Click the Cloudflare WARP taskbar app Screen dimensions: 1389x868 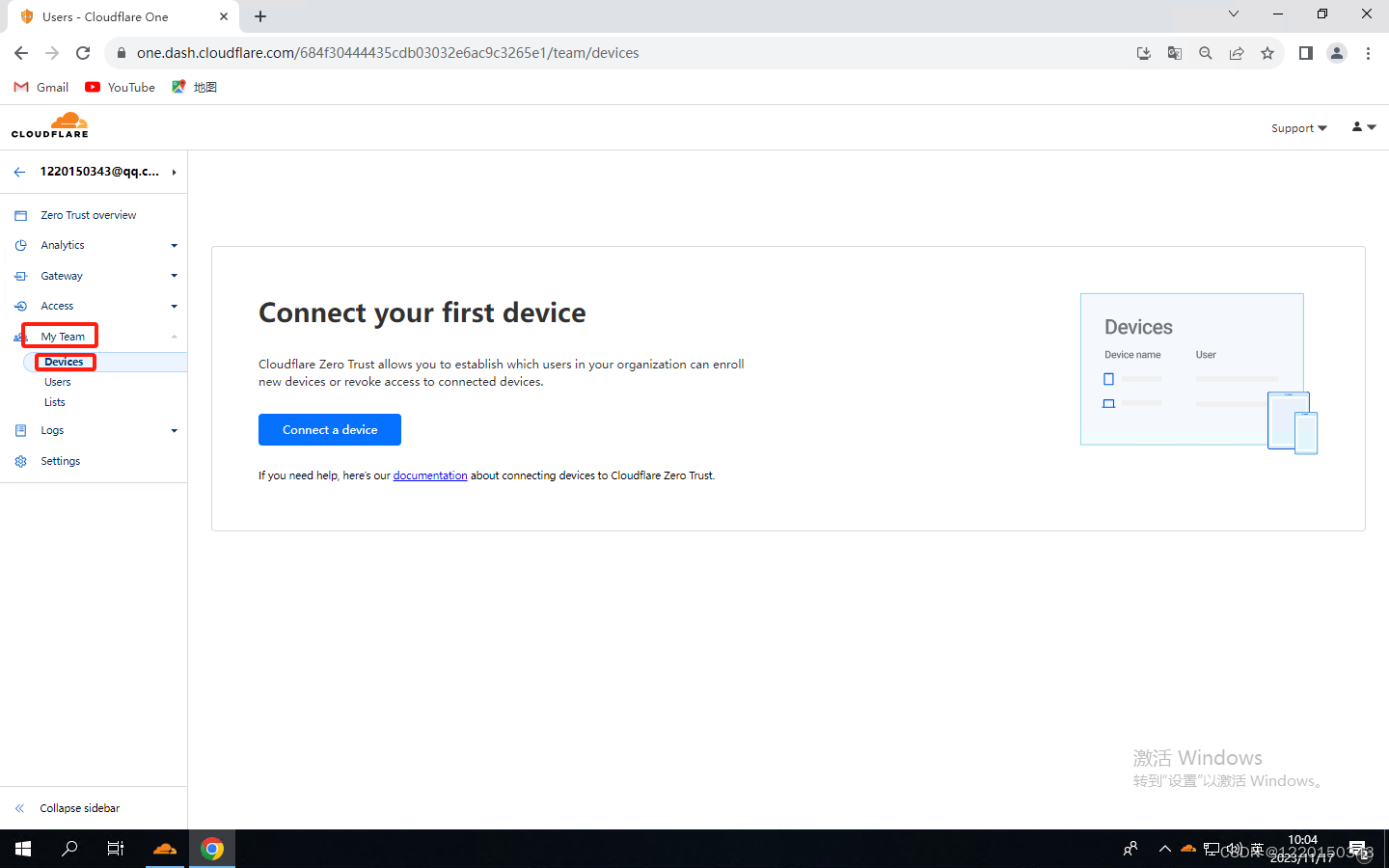point(165,849)
